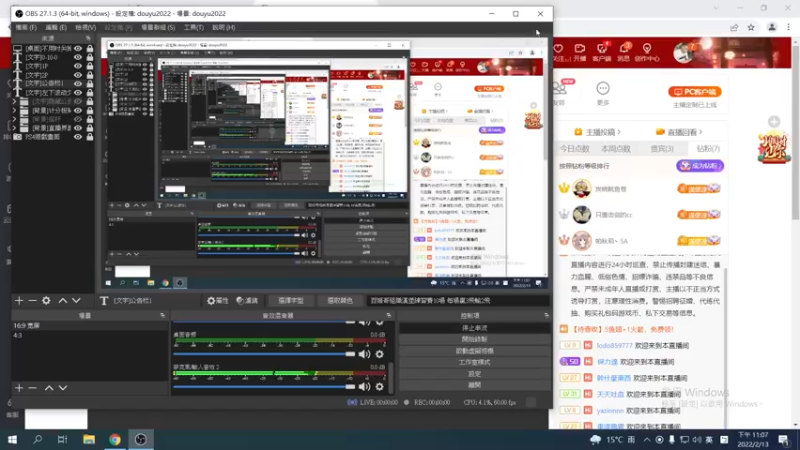Adjust the 麥克風 volume slider
The image size is (800, 450).
point(264,387)
